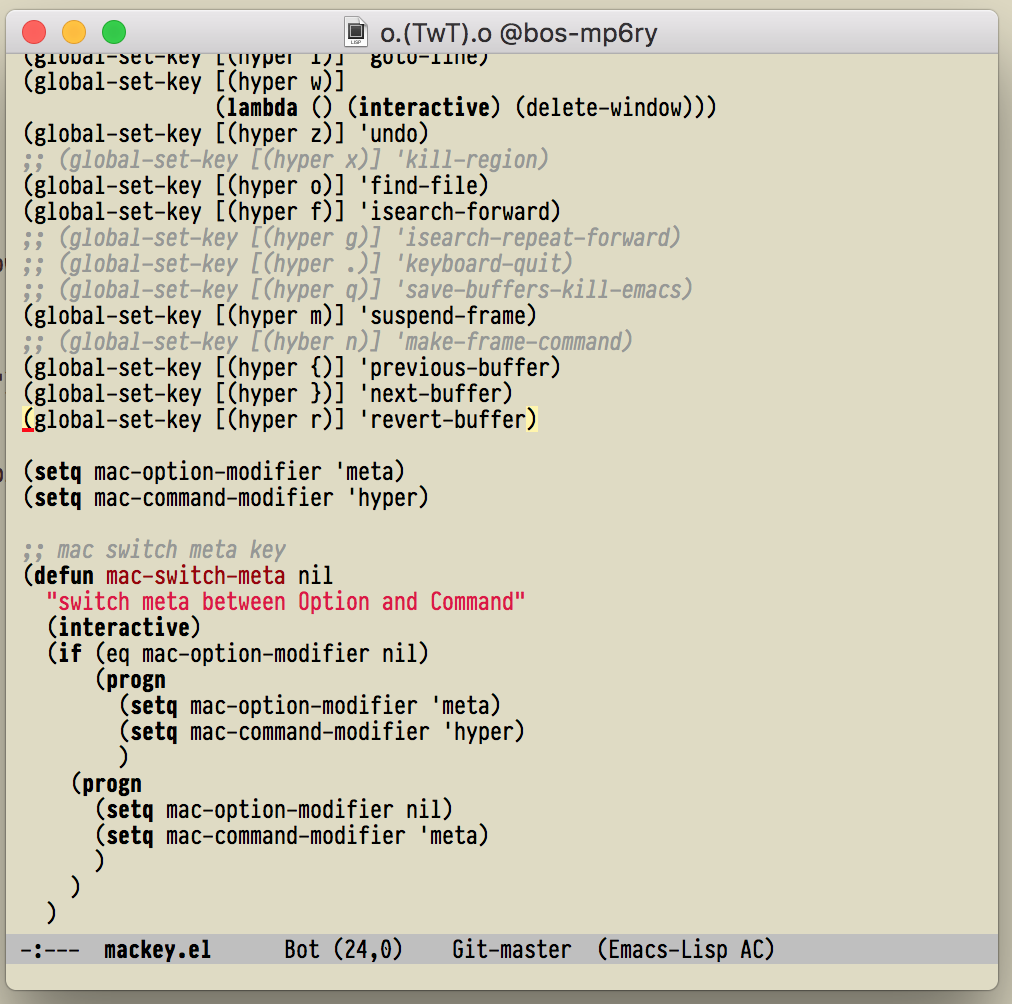Click the Bot position indicator in mode line
1012x1004 pixels.
point(302,949)
